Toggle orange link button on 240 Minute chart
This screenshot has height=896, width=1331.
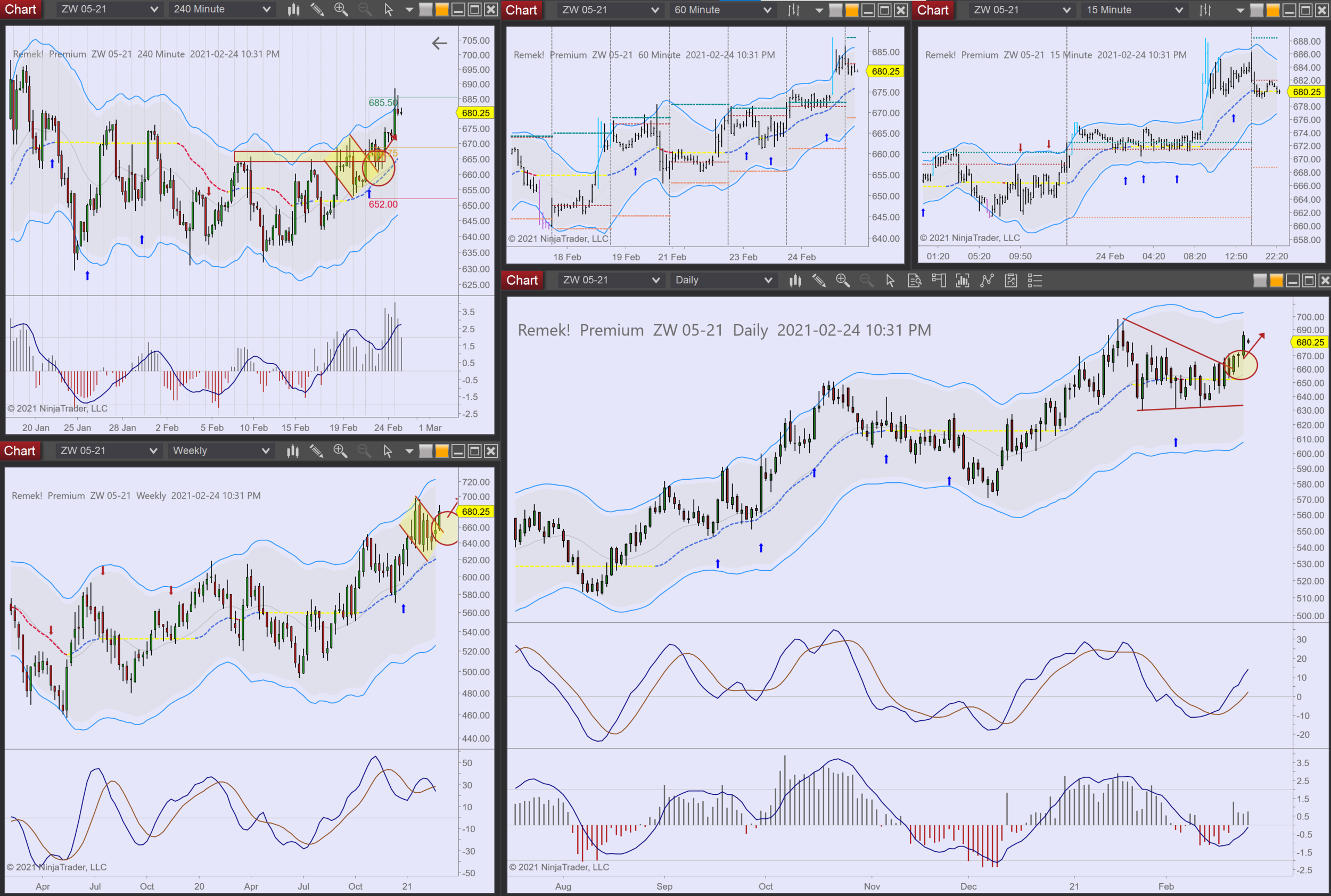point(442,10)
